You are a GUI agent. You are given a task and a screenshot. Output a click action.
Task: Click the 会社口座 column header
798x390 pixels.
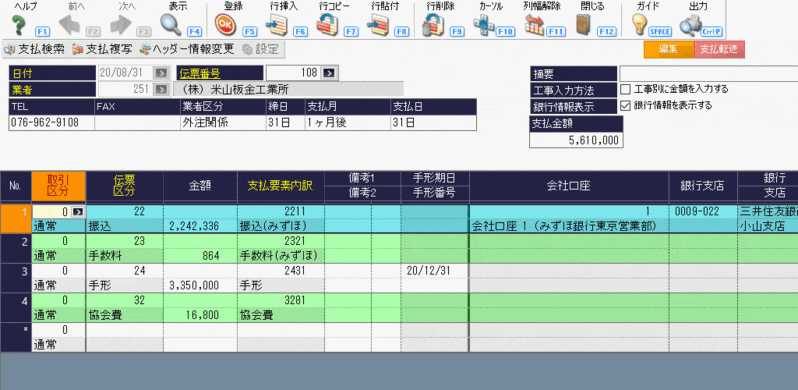tap(569, 186)
